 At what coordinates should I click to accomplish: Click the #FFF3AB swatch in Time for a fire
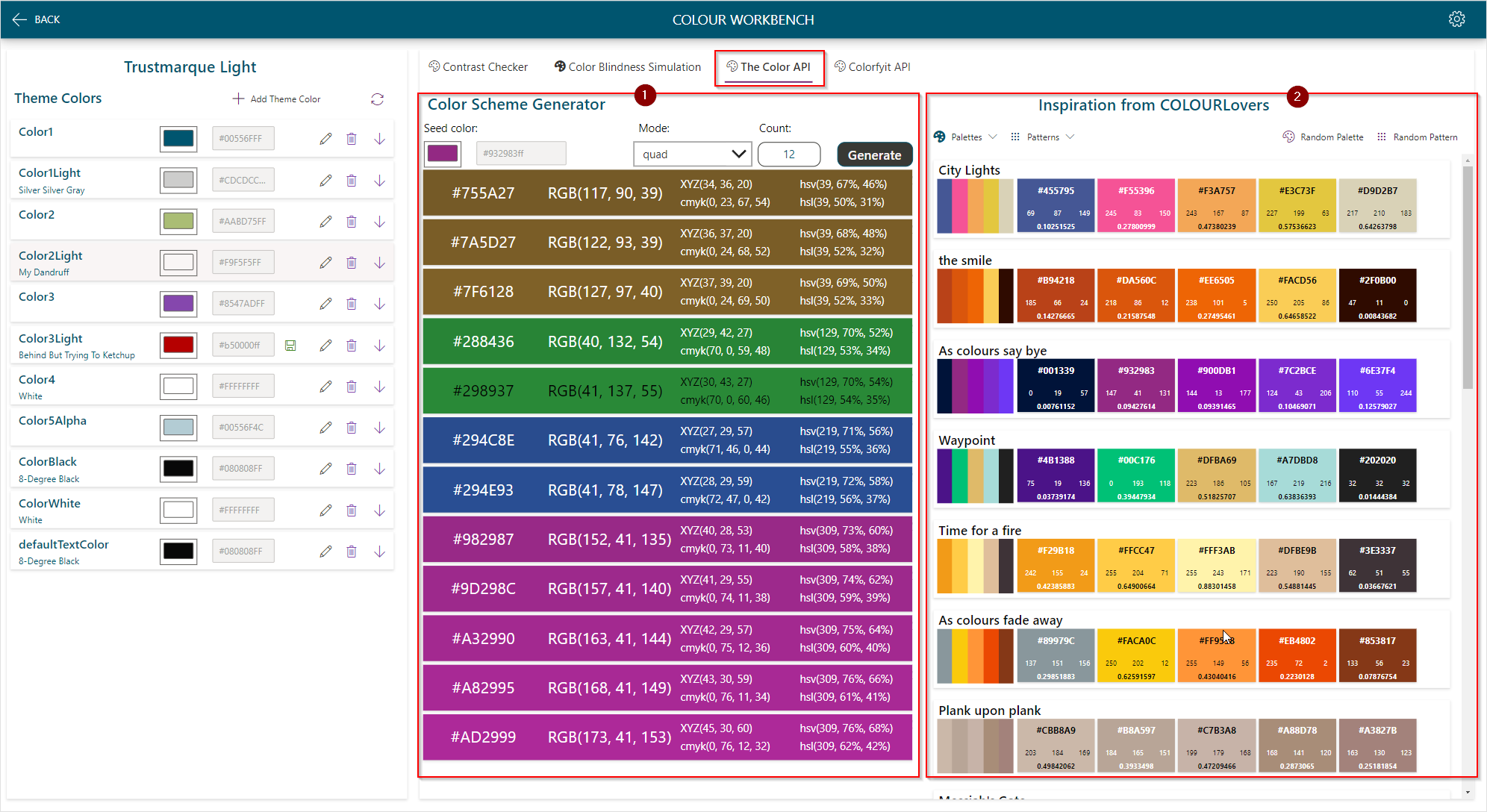[x=1217, y=566]
